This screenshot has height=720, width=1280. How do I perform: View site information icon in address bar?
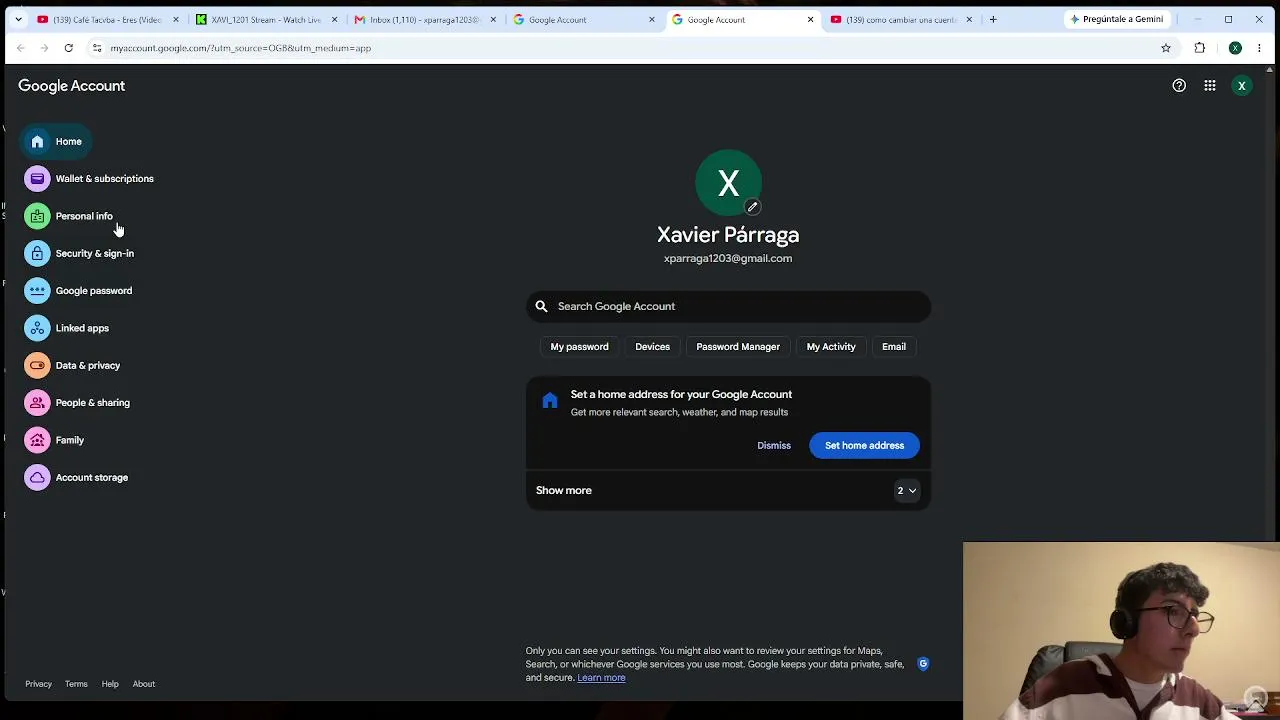pos(97,48)
